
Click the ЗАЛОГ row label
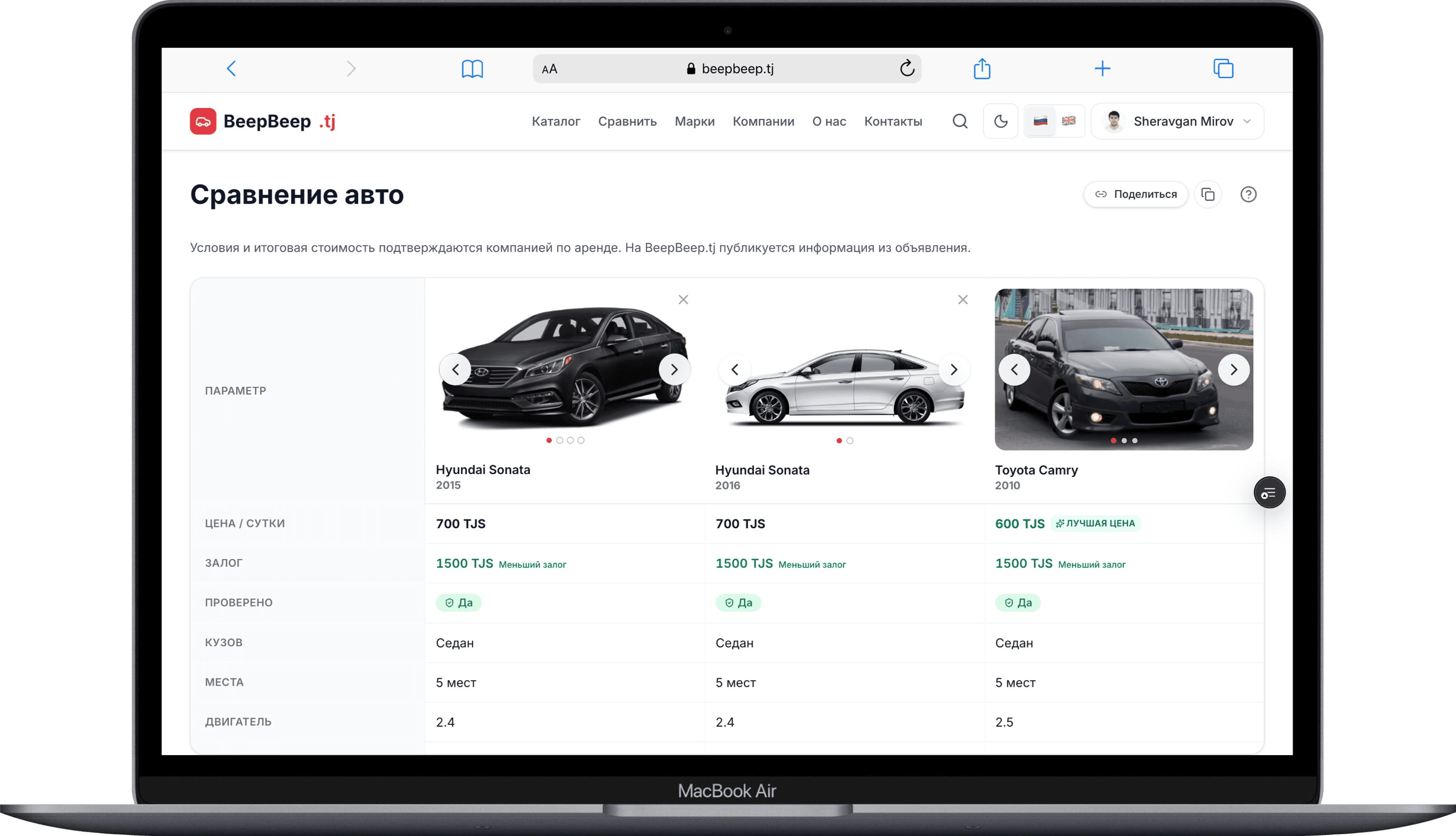[x=223, y=563]
